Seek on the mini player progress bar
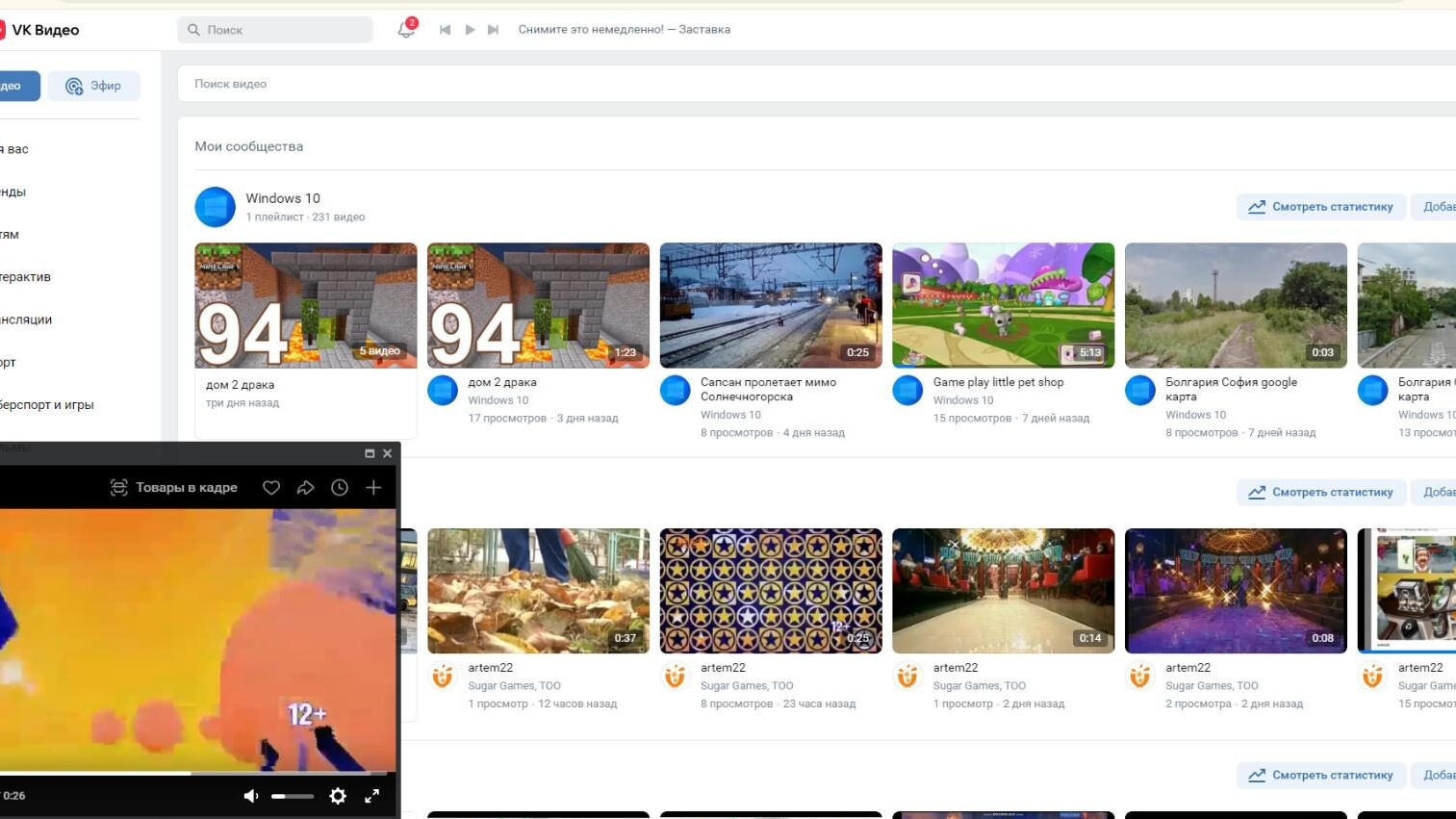Image resolution: width=1456 pixels, height=819 pixels. 195,773
